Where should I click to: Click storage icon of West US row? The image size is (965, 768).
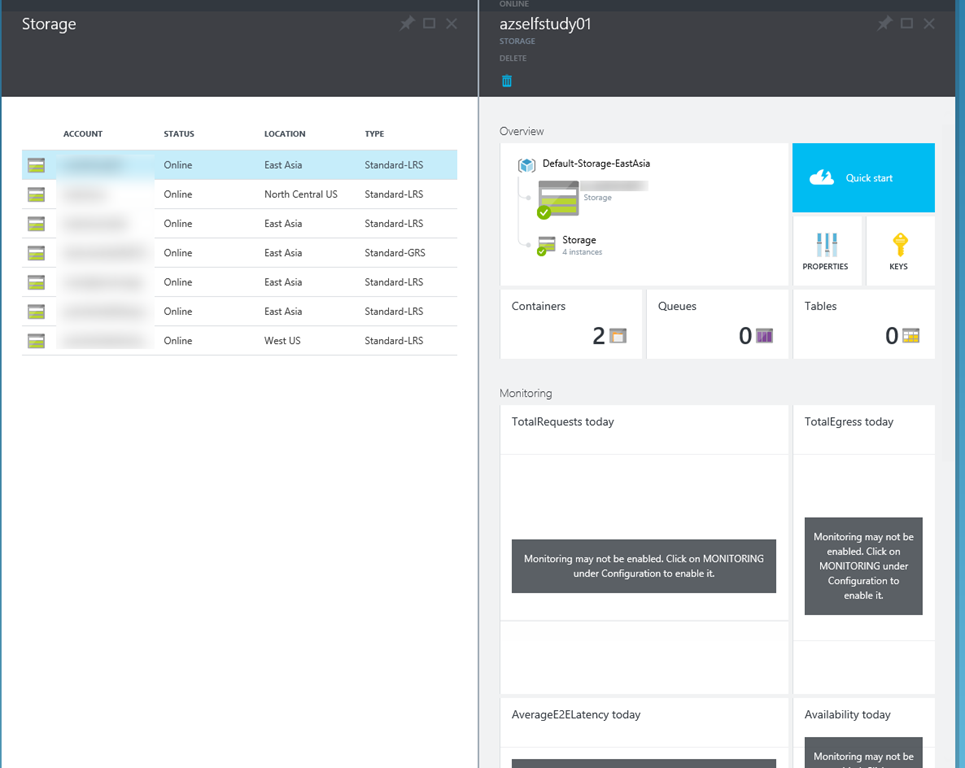point(36,341)
